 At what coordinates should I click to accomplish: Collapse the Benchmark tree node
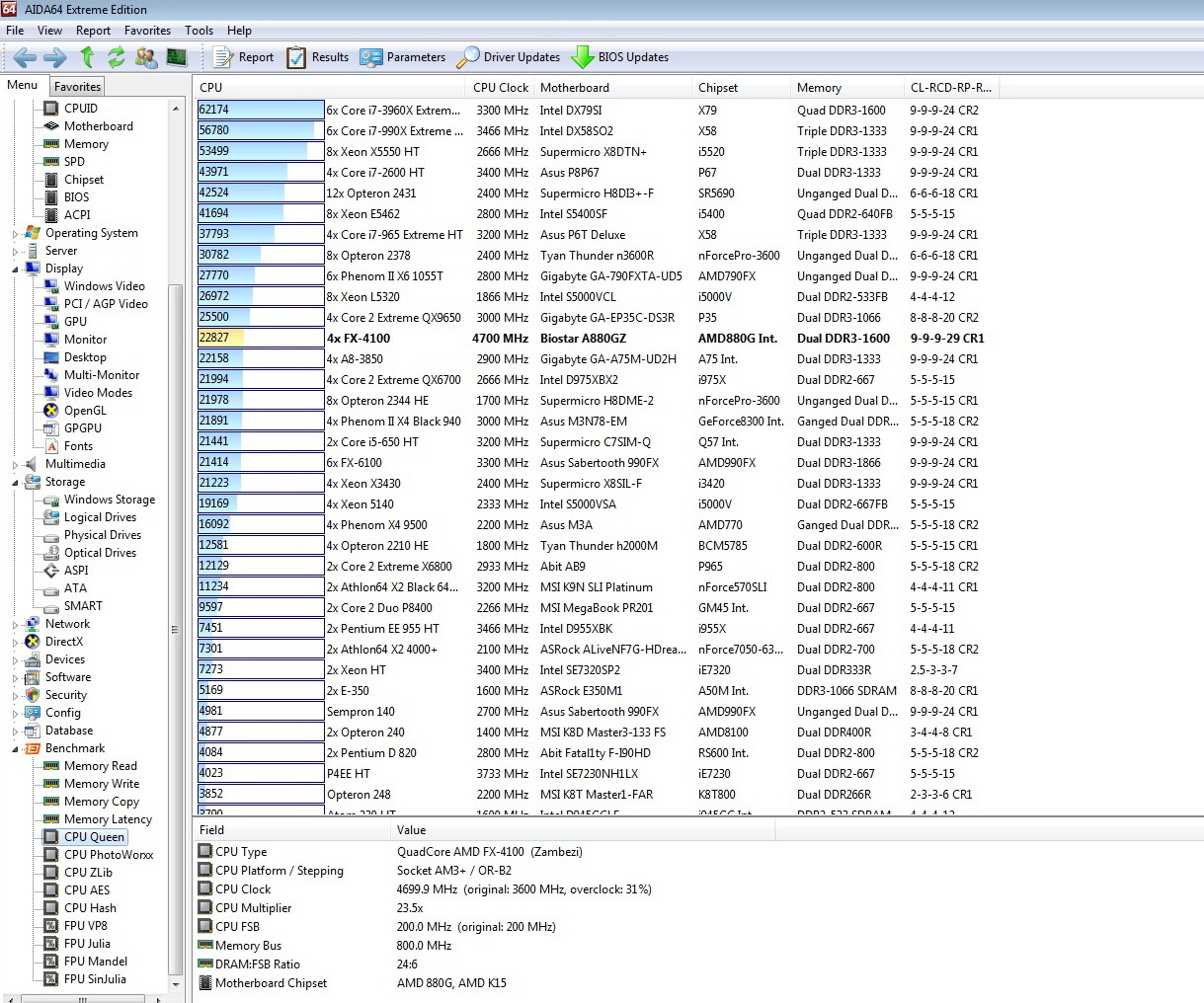click(16, 748)
